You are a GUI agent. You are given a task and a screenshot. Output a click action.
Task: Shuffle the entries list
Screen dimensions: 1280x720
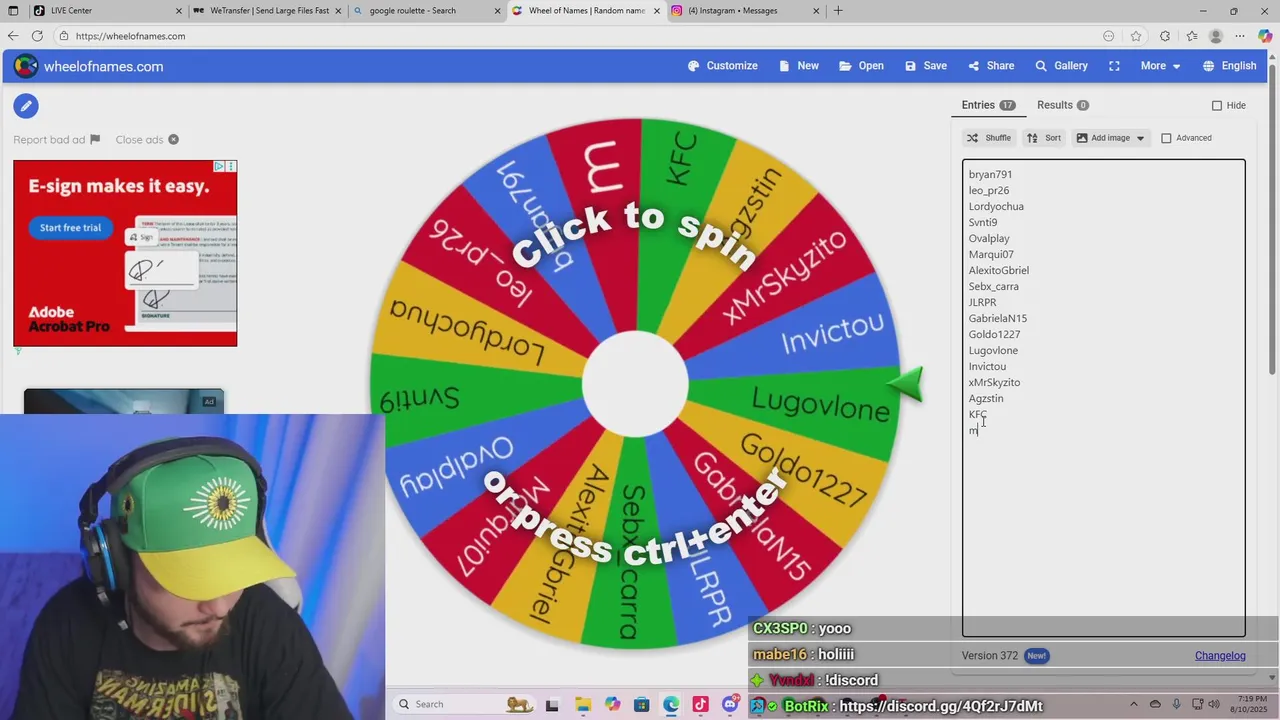(x=988, y=138)
